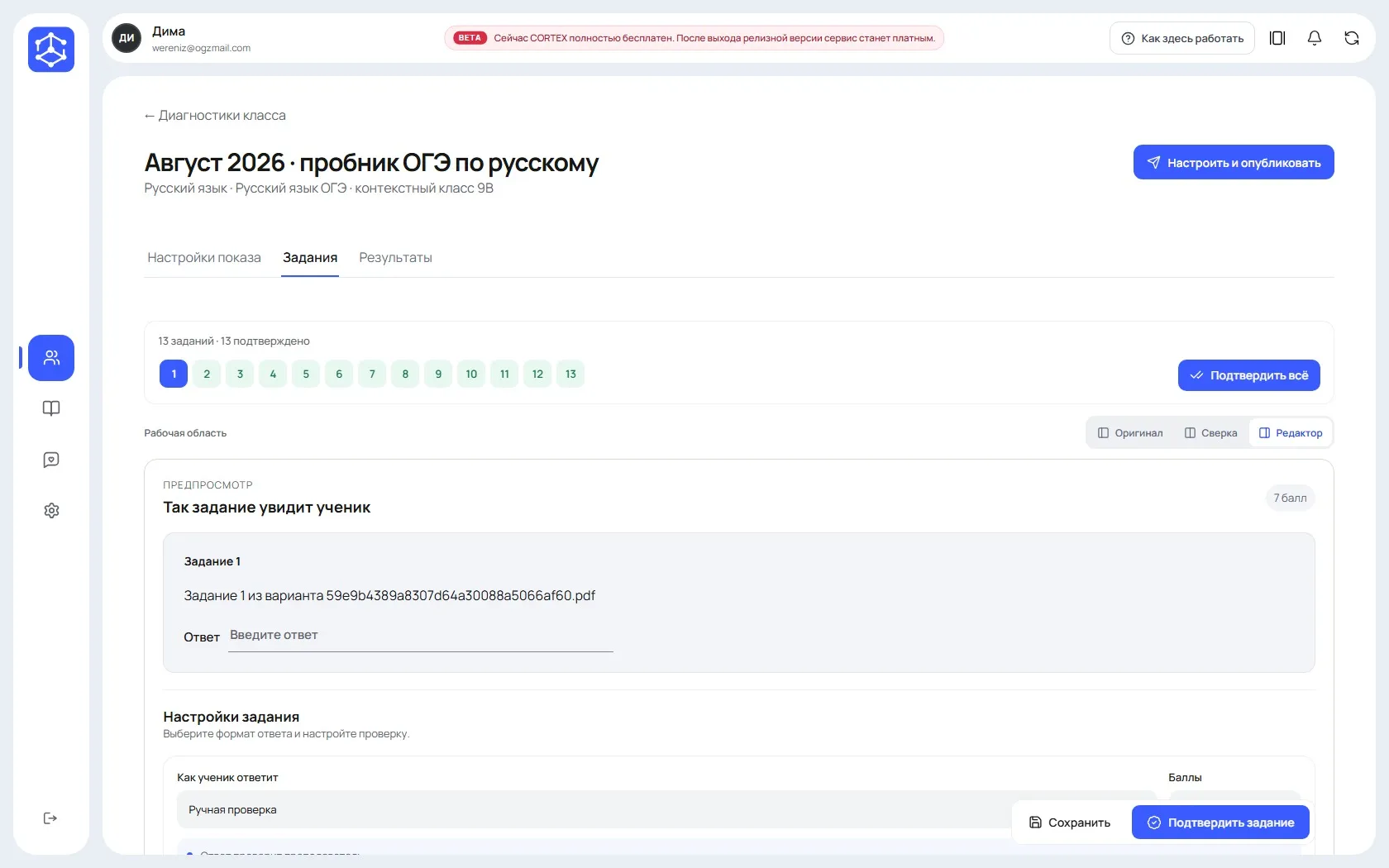Select task number 7
The image size is (1389, 868).
click(372, 374)
